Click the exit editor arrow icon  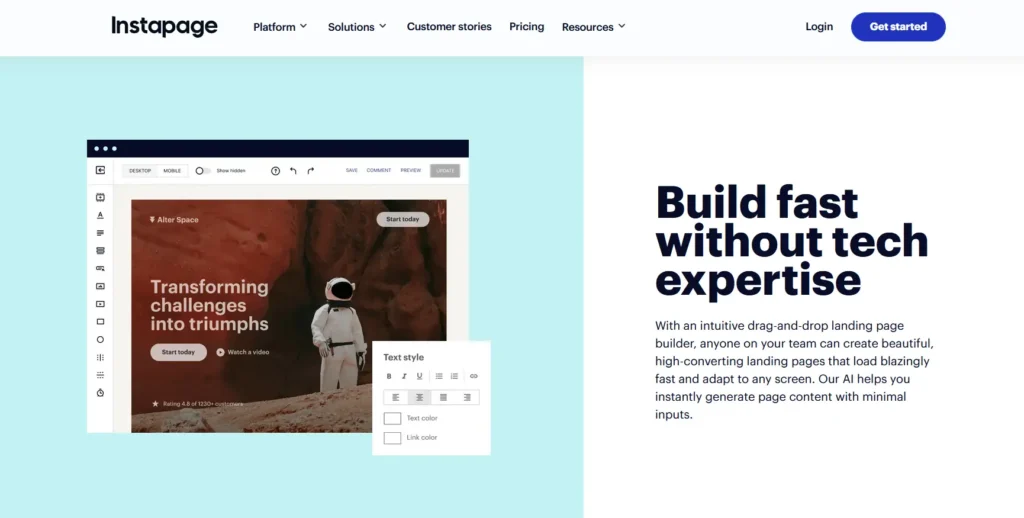pos(100,171)
